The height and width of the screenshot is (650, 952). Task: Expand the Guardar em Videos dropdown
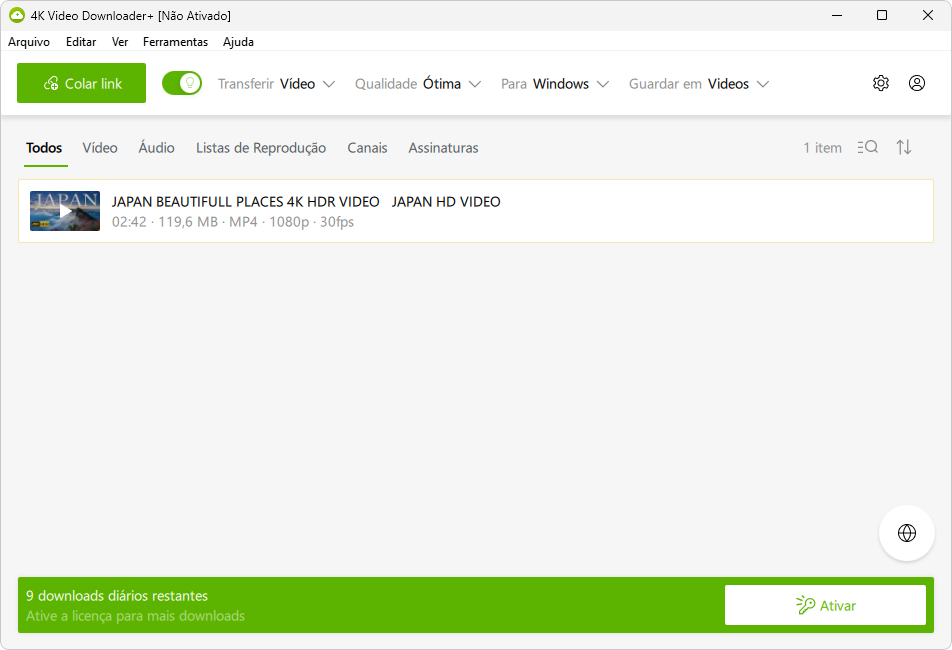[x=699, y=84]
